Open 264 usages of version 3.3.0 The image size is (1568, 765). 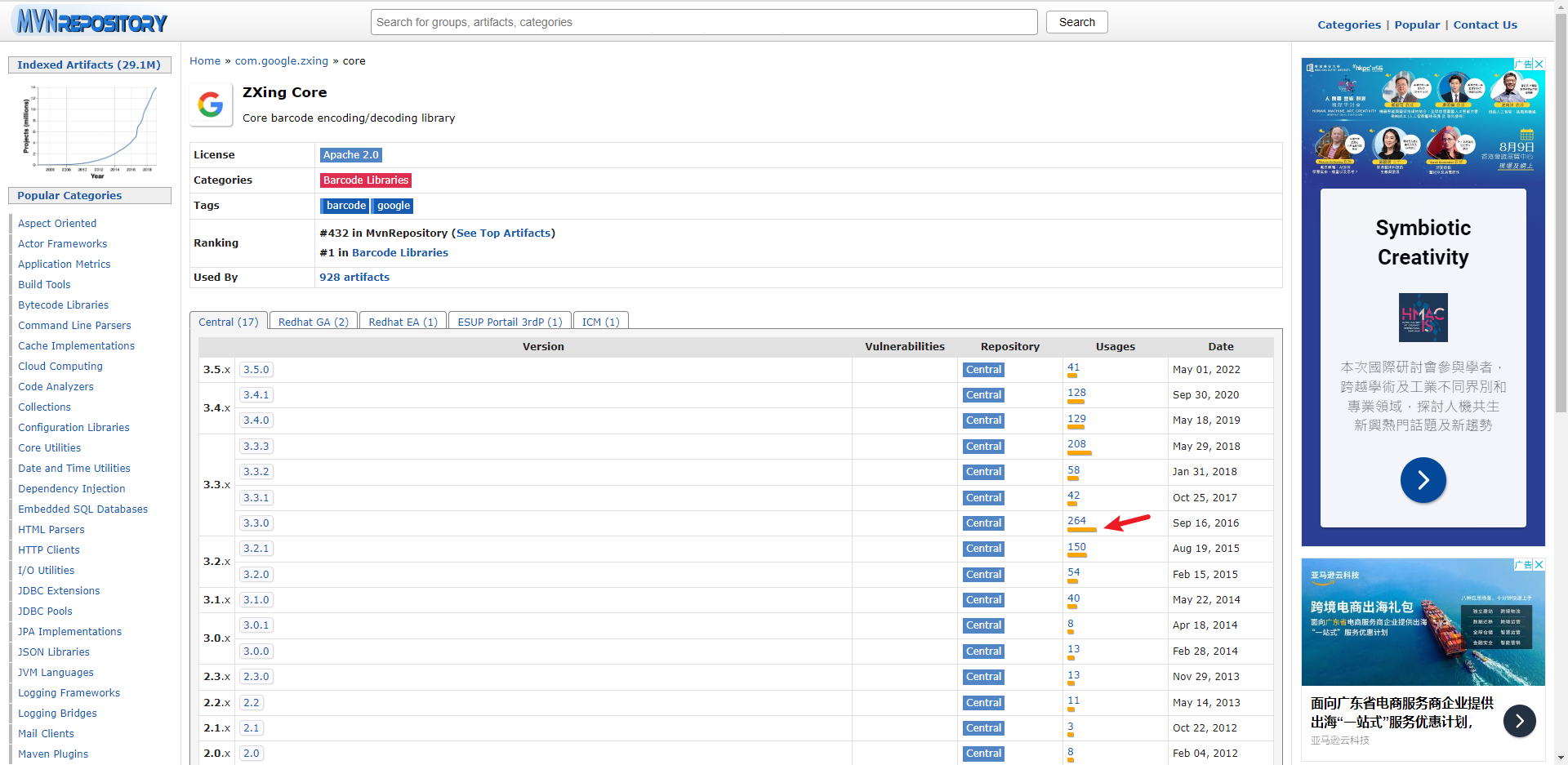coord(1077,520)
